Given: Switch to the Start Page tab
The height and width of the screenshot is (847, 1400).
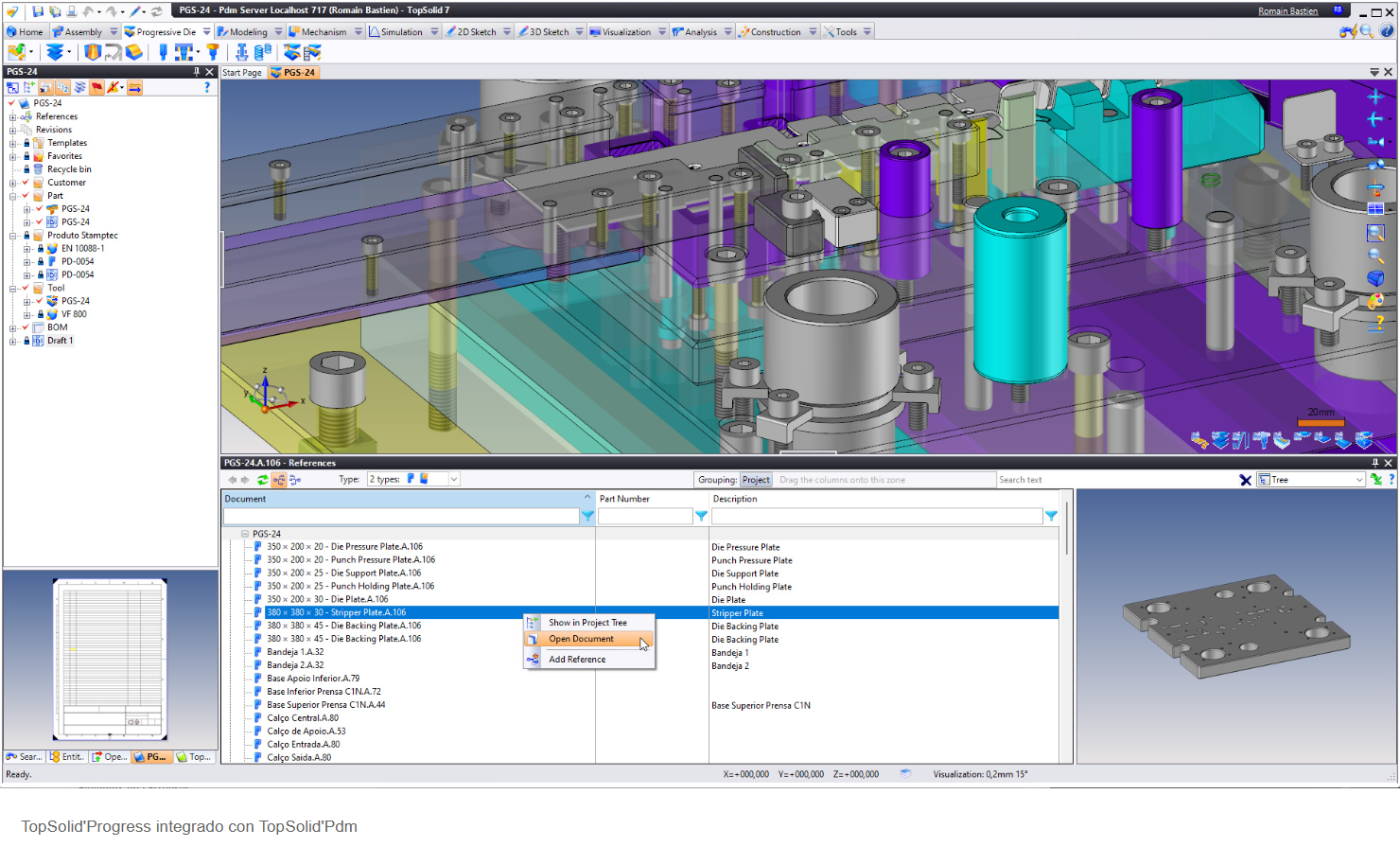Looking at the screenshot, I should (x=242, y=73).
